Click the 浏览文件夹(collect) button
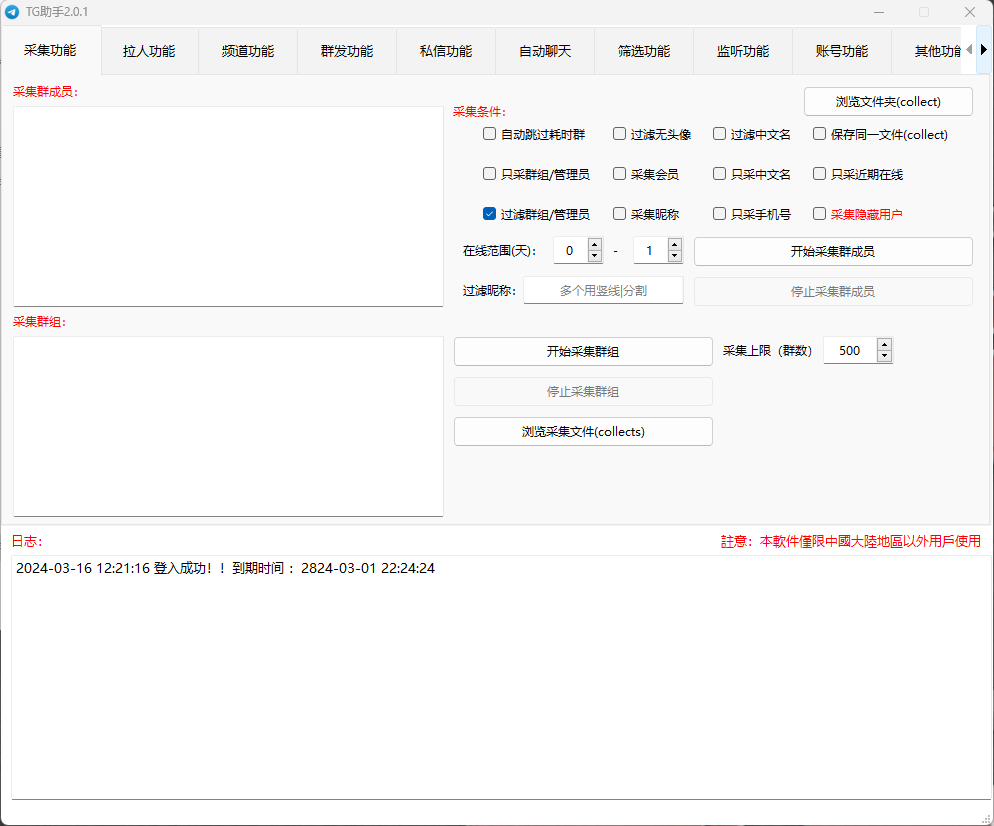Screen dimensions: 994x826 888,101
